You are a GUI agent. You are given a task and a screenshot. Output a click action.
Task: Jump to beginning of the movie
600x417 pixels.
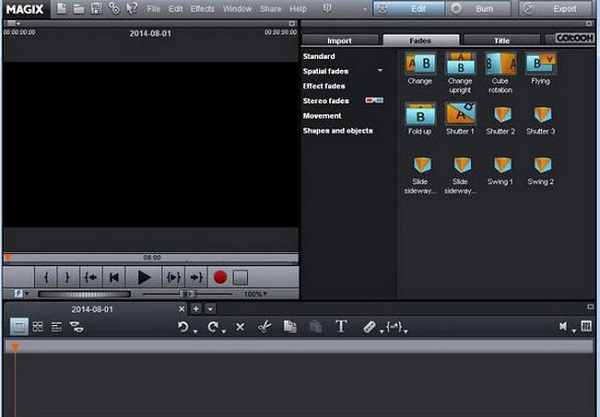[115, 276]
